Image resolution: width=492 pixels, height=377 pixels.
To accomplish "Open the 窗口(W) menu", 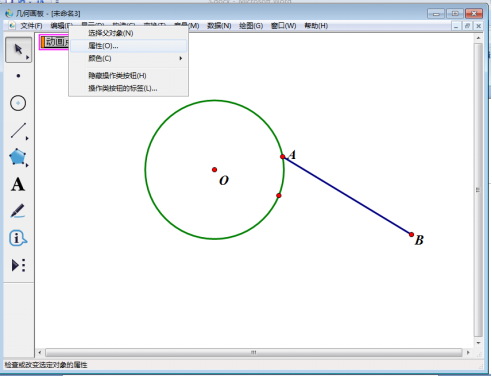I will pos(284,26).
